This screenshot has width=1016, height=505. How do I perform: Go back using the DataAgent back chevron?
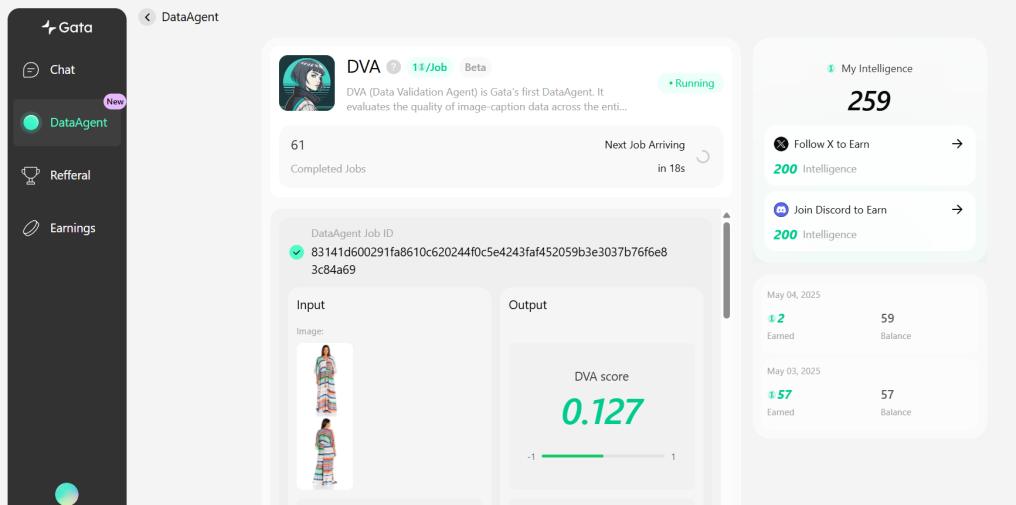pos(147,17)
